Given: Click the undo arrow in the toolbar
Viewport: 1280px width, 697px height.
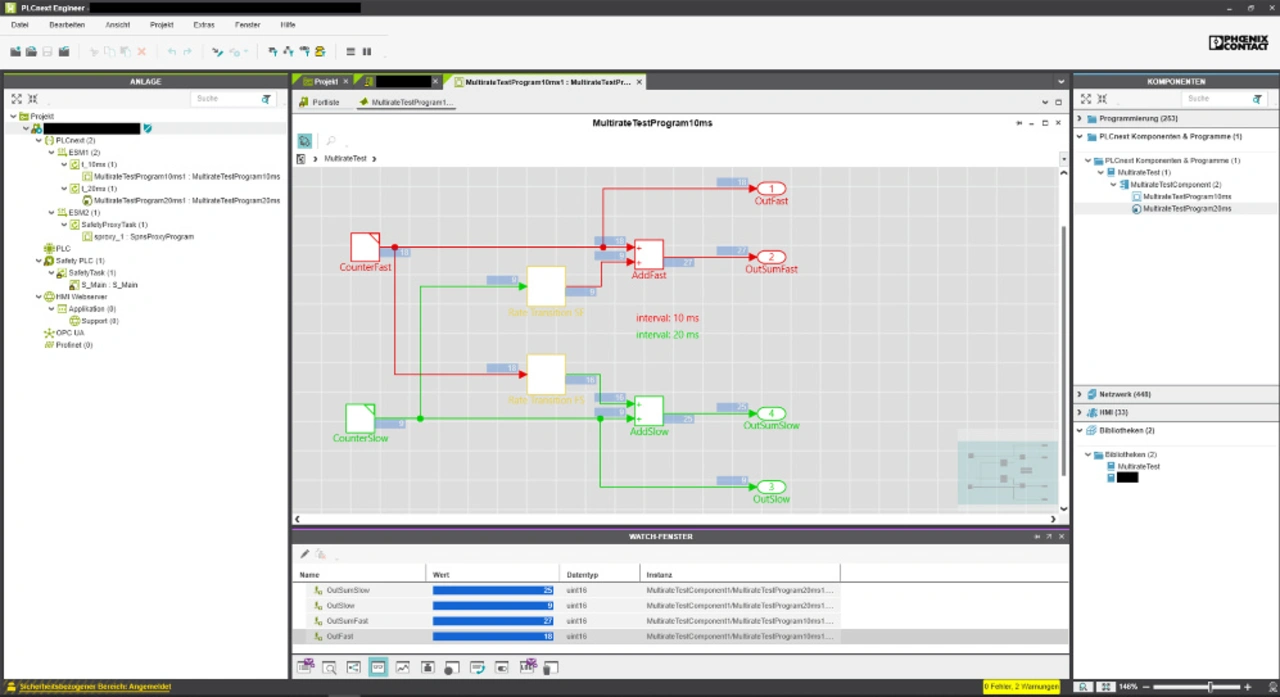Looking at the screenshot, I should [172, 52].
